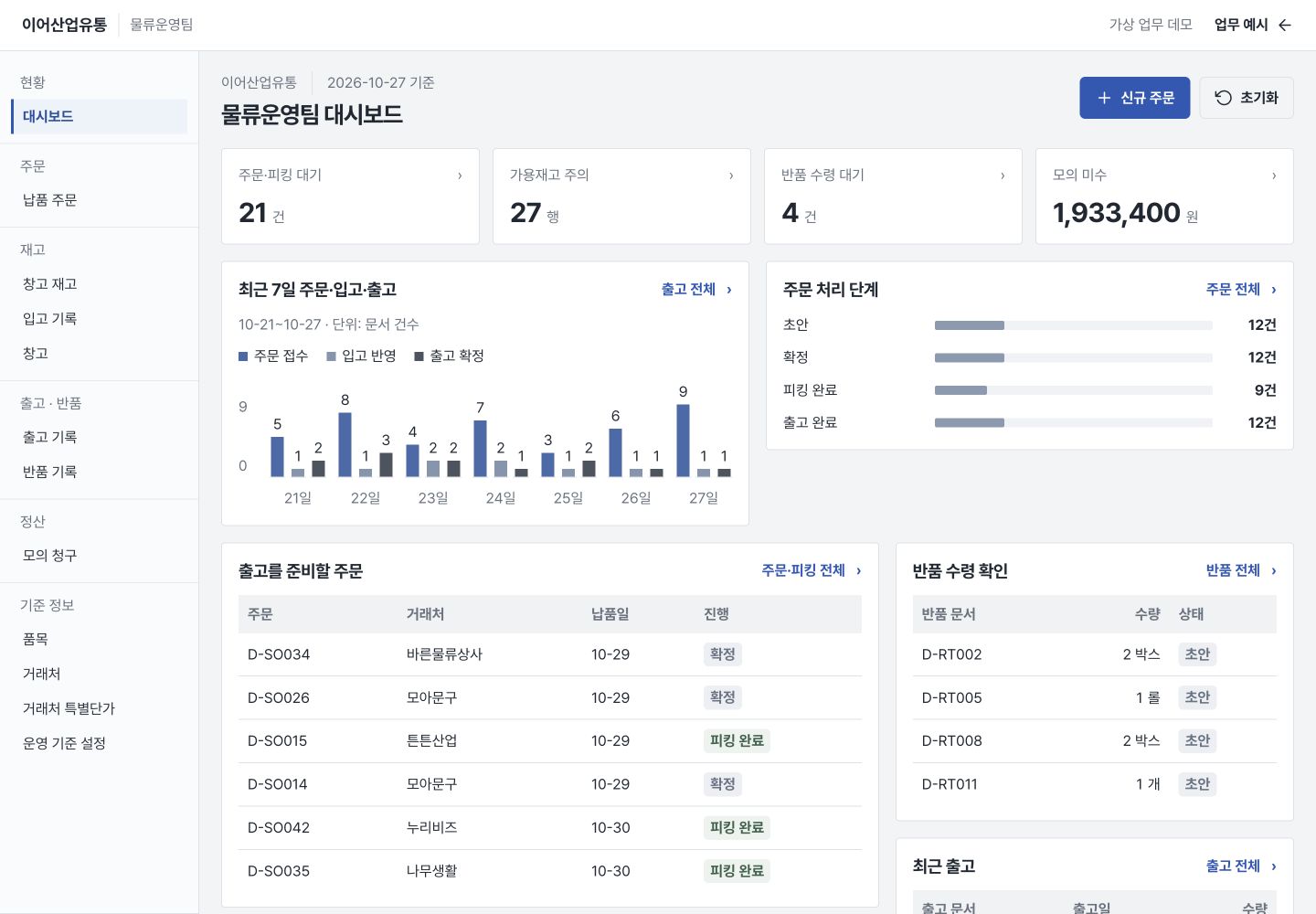
Task: Open 품목 master data page
Action: point(99,640)
